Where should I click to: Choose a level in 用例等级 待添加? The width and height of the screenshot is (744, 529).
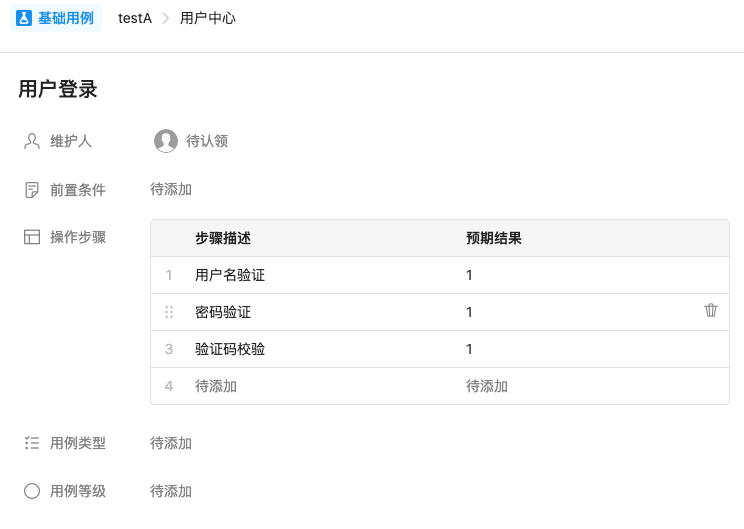coord(171,491)
